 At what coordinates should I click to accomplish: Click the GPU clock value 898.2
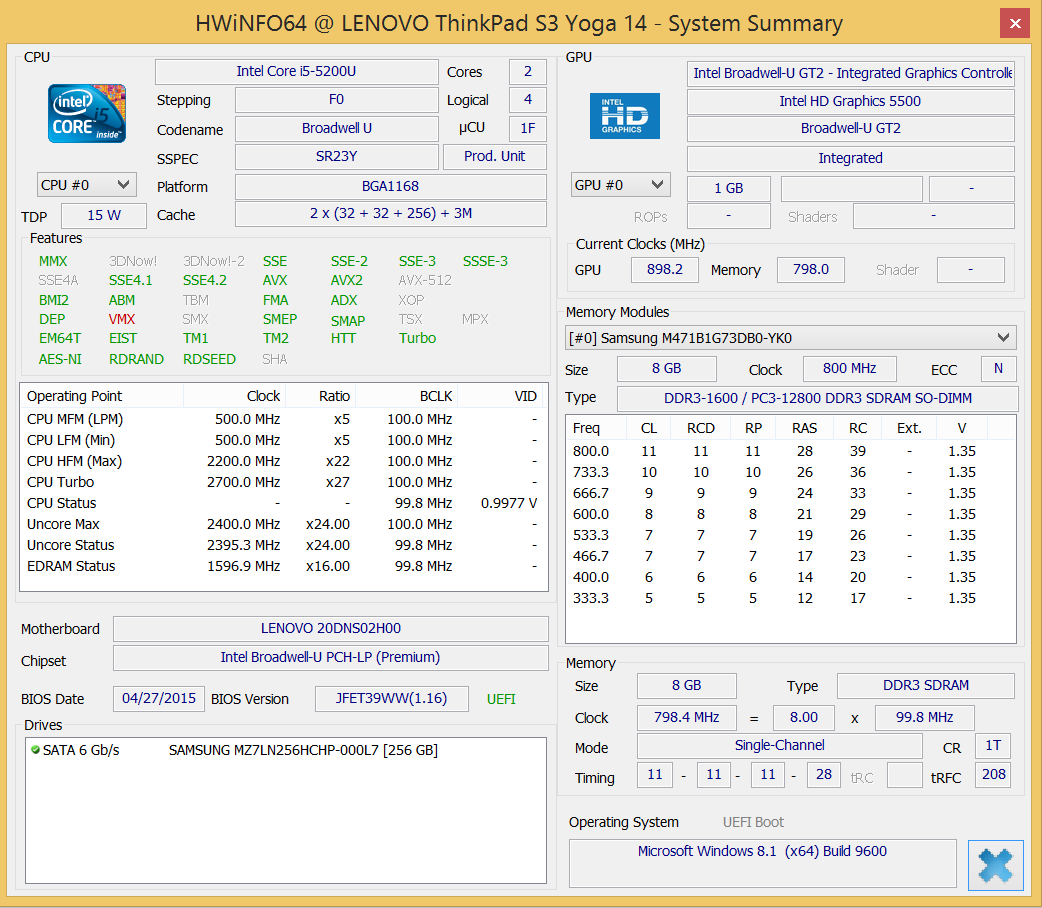point(665,269)
